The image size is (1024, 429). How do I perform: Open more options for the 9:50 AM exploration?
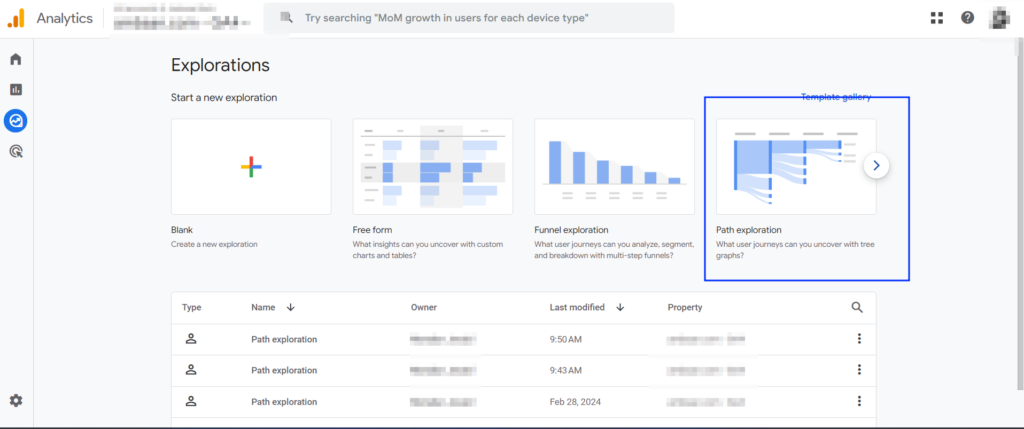point(859,338)
